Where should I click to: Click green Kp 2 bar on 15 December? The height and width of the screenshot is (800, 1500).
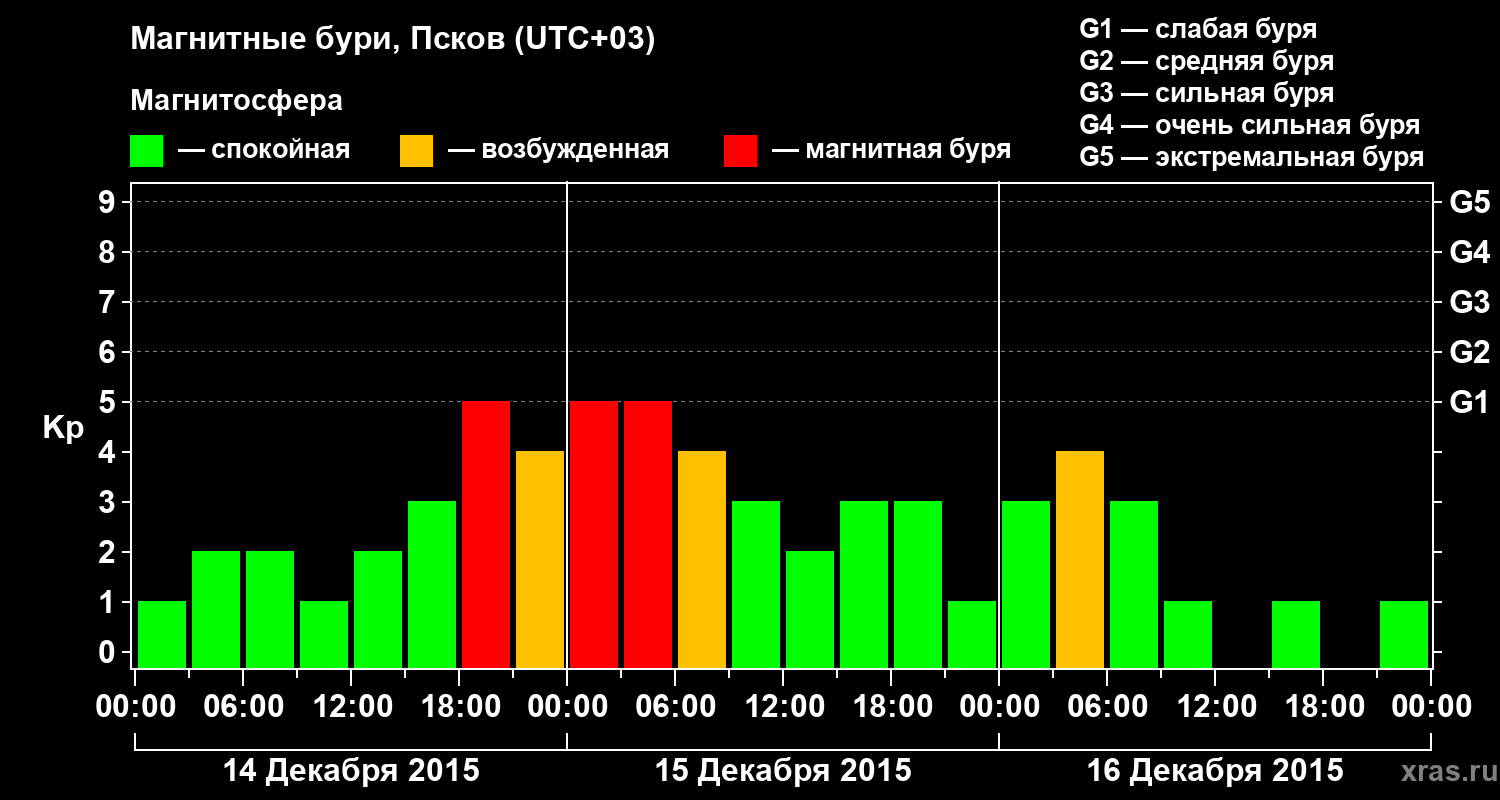(810, 609)
